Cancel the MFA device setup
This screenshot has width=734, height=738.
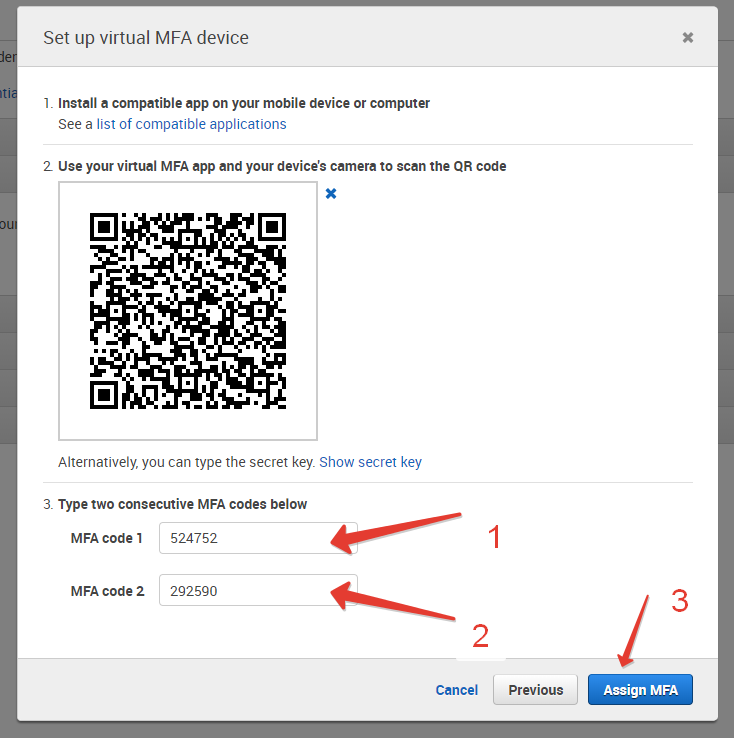click(x=456, y=690)
